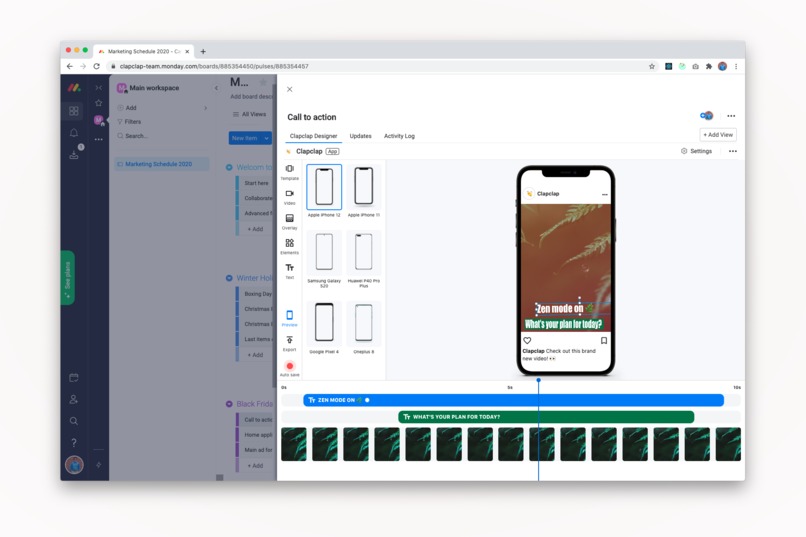Click the blue playhead handle on timeline
This screenshot has width=806, height=537.
pos(538,380)
